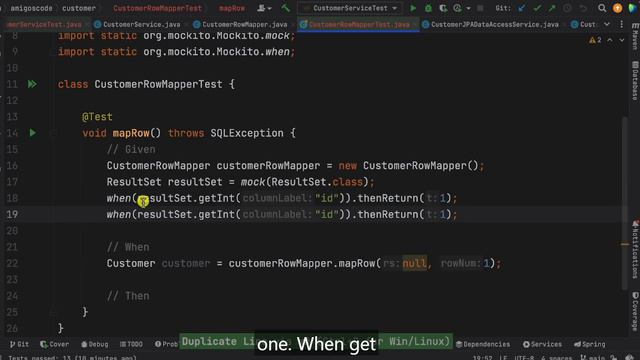
Task: Open the CustomerServiceTest run configuration dropdown
Action: (x=350, y=8)
